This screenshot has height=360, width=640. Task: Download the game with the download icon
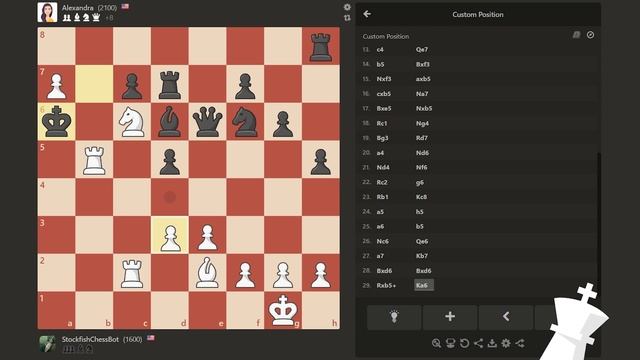(492, 343)
